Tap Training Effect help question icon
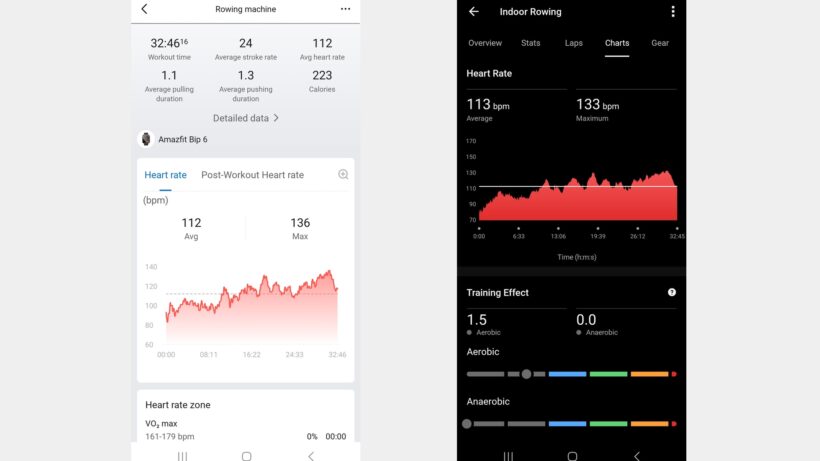Viewport: 820px width, 461px height. click(672, 292)
